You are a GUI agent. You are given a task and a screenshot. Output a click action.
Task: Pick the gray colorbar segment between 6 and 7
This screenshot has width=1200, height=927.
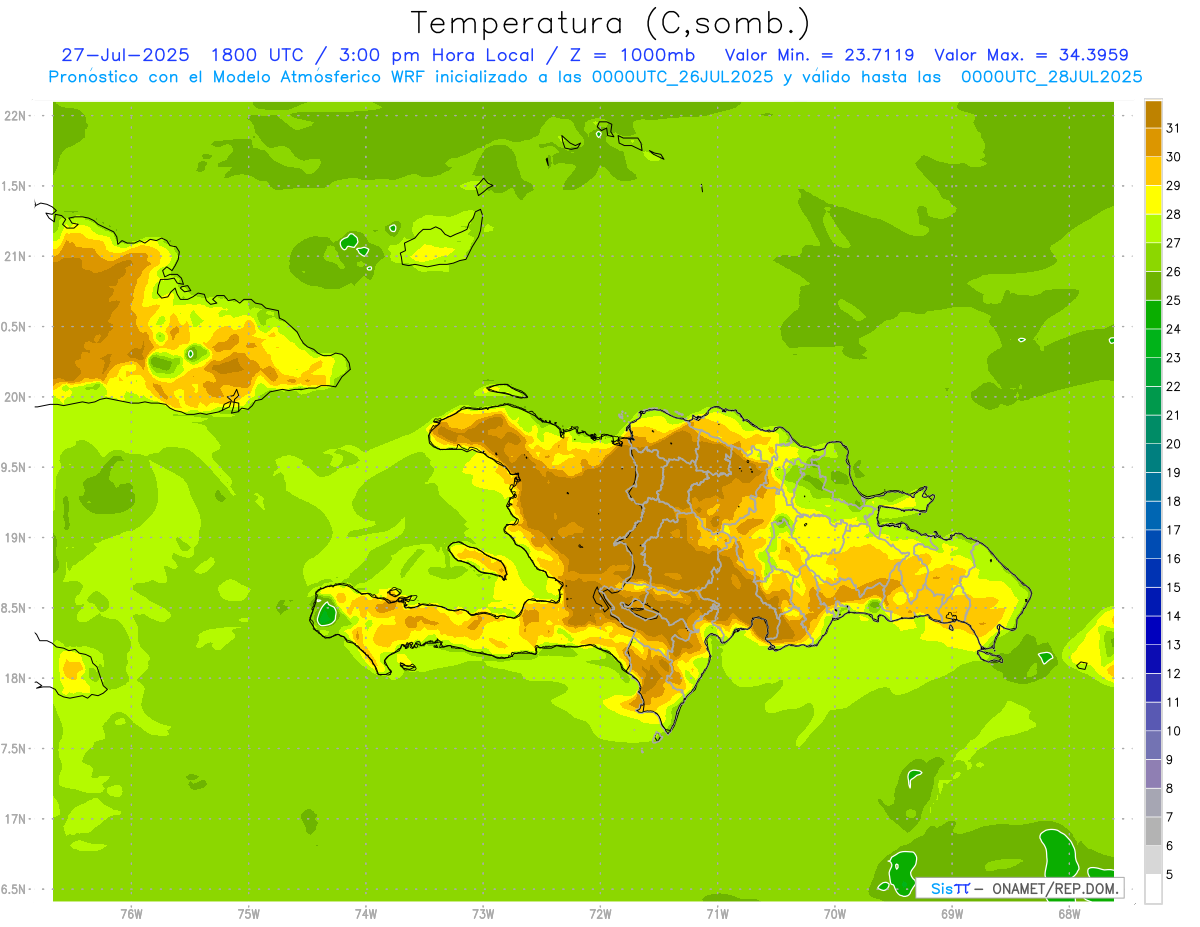point(1153,831)
